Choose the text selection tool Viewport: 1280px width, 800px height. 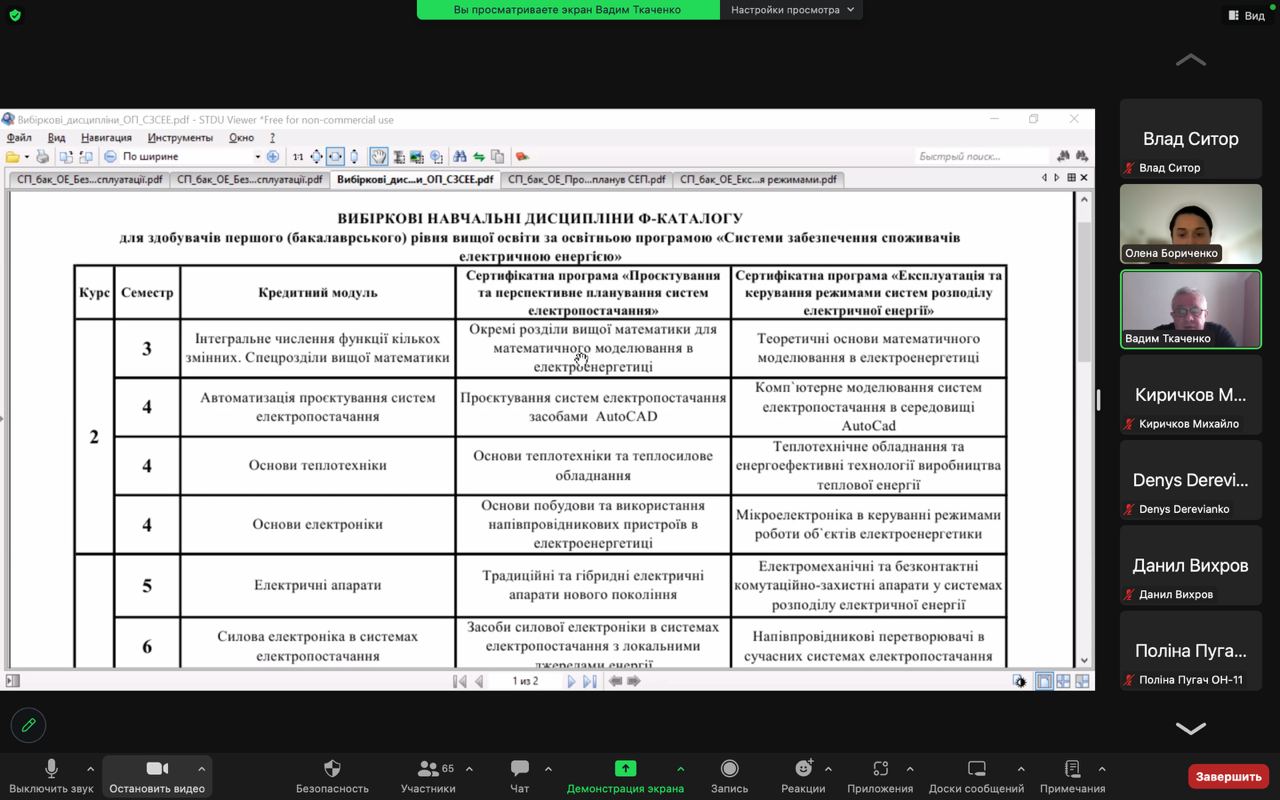click(399, 157)
